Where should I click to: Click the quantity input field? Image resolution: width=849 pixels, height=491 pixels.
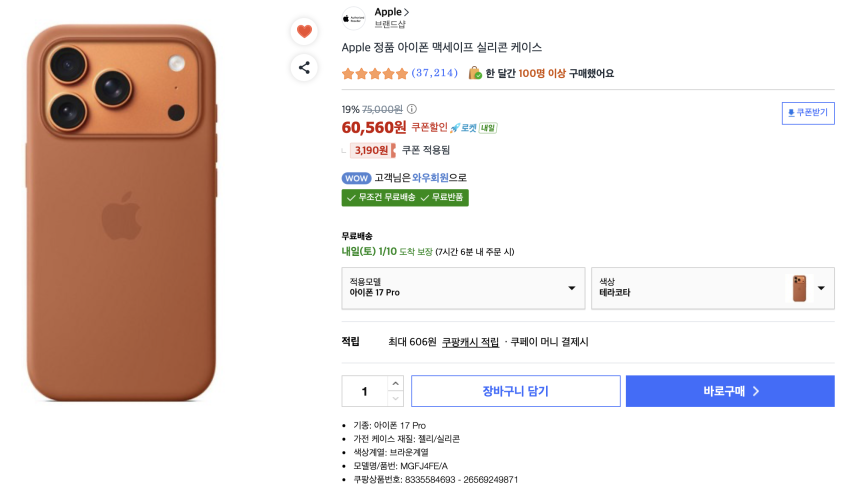coord(365,391)
